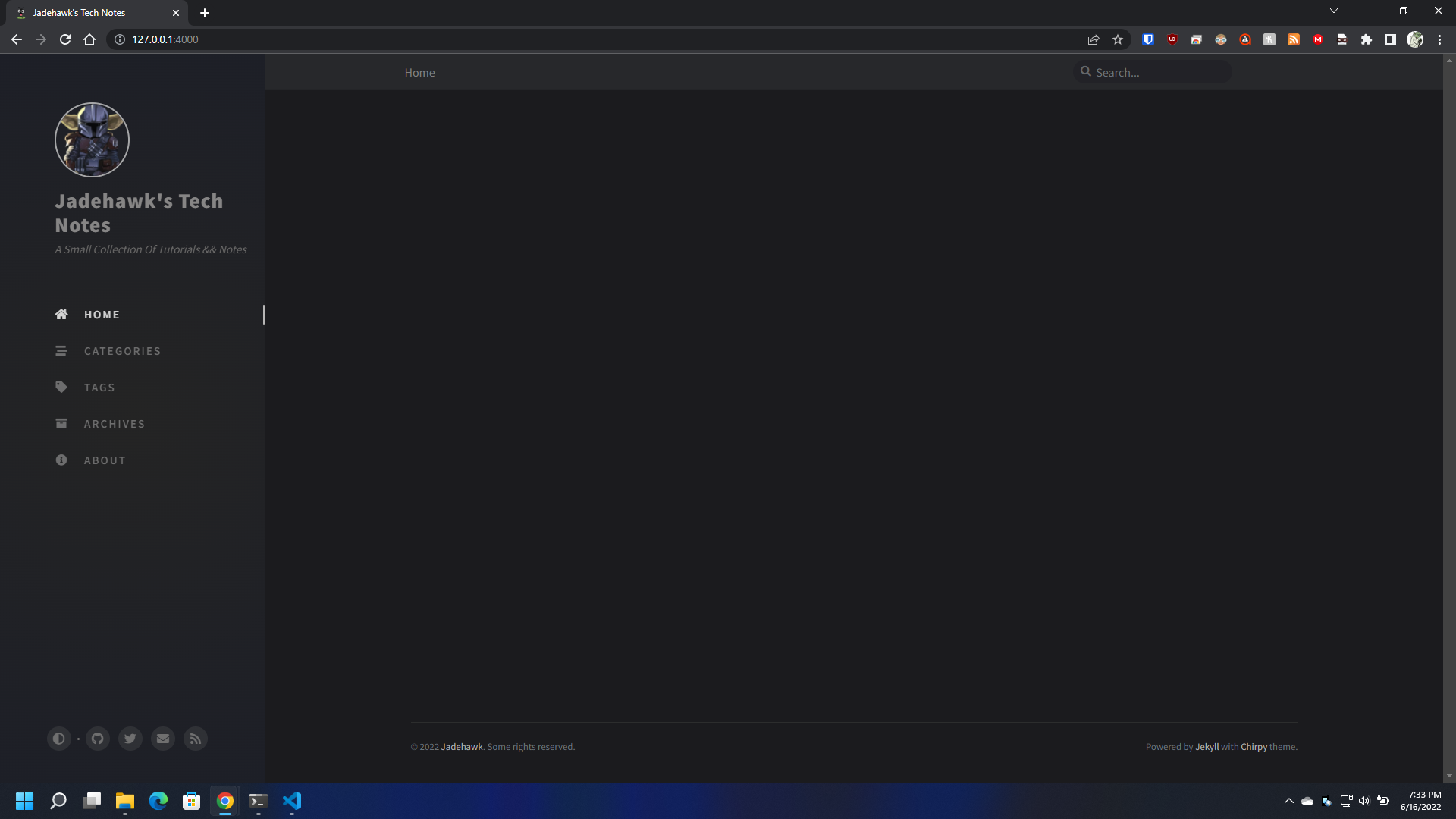Image resolution: width=1456 pixels, height=819 pixels.
Task: Open the Chirpy theme link
Action: [x=1254, y=747]
